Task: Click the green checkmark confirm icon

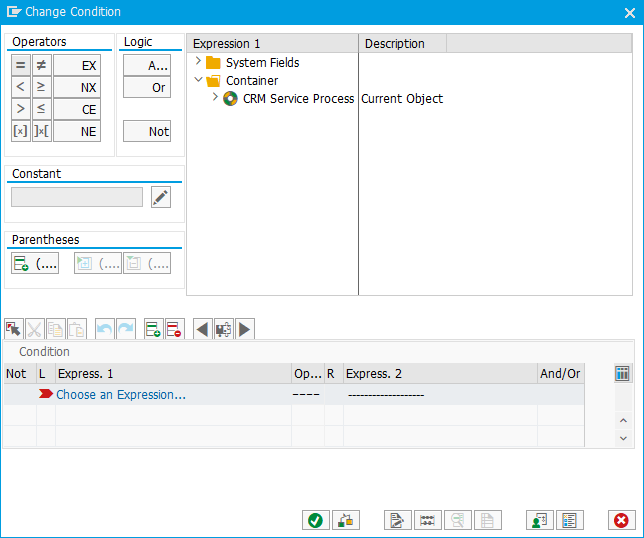Action: (316, 520)
